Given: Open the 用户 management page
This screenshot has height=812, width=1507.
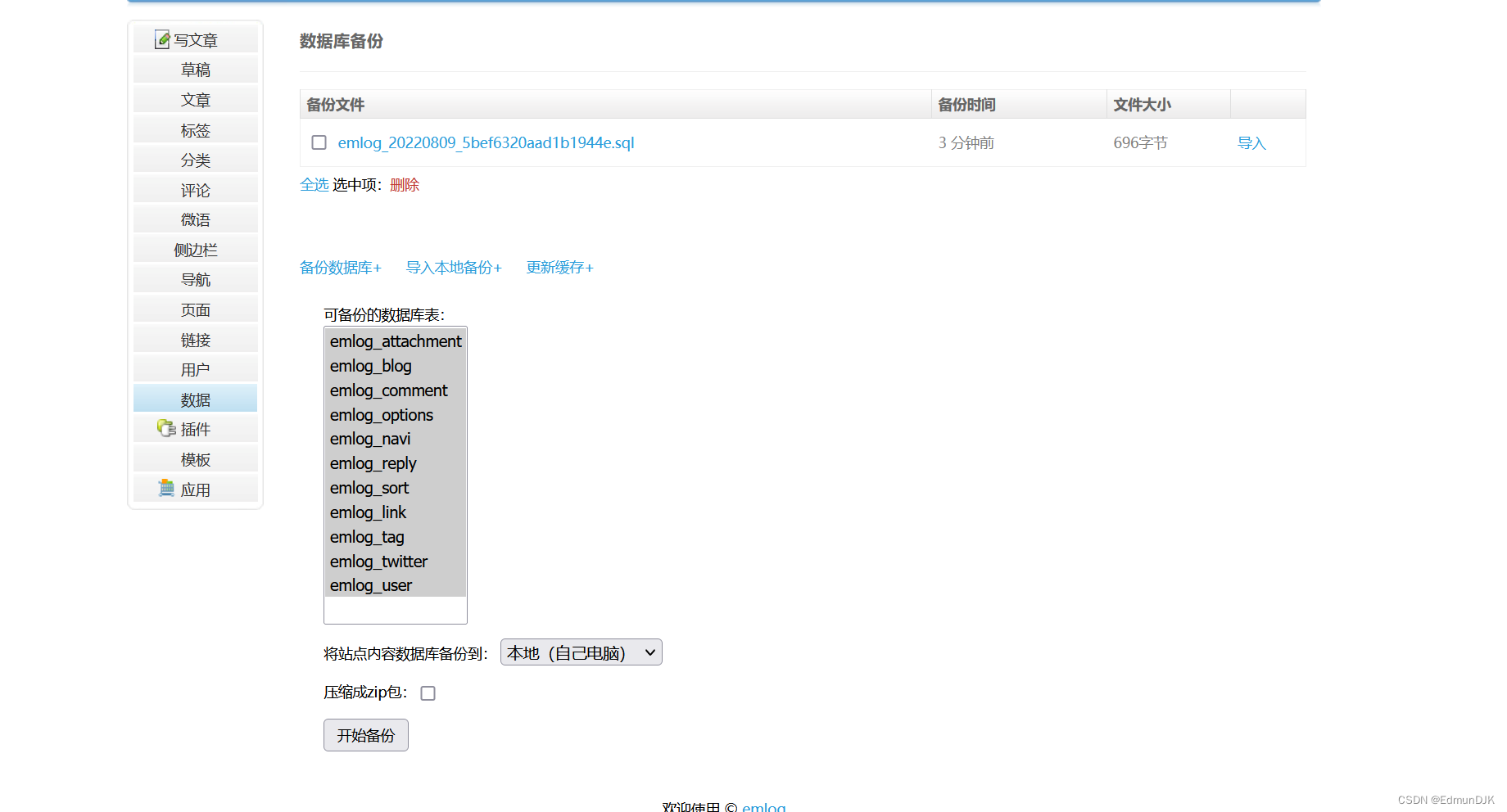Looking at the screenshot, I should click(x=196, y=368).
